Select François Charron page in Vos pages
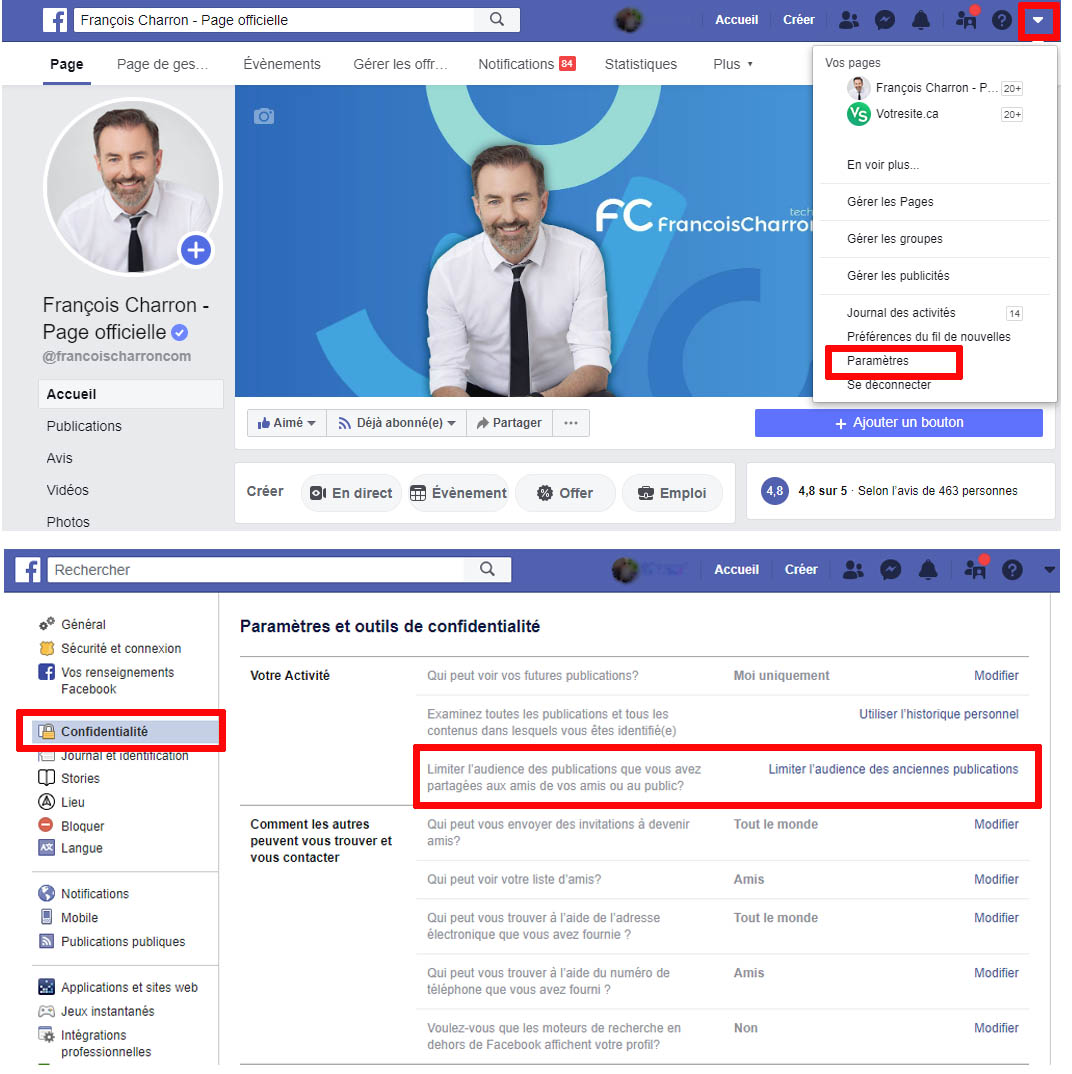 point(934,88)
